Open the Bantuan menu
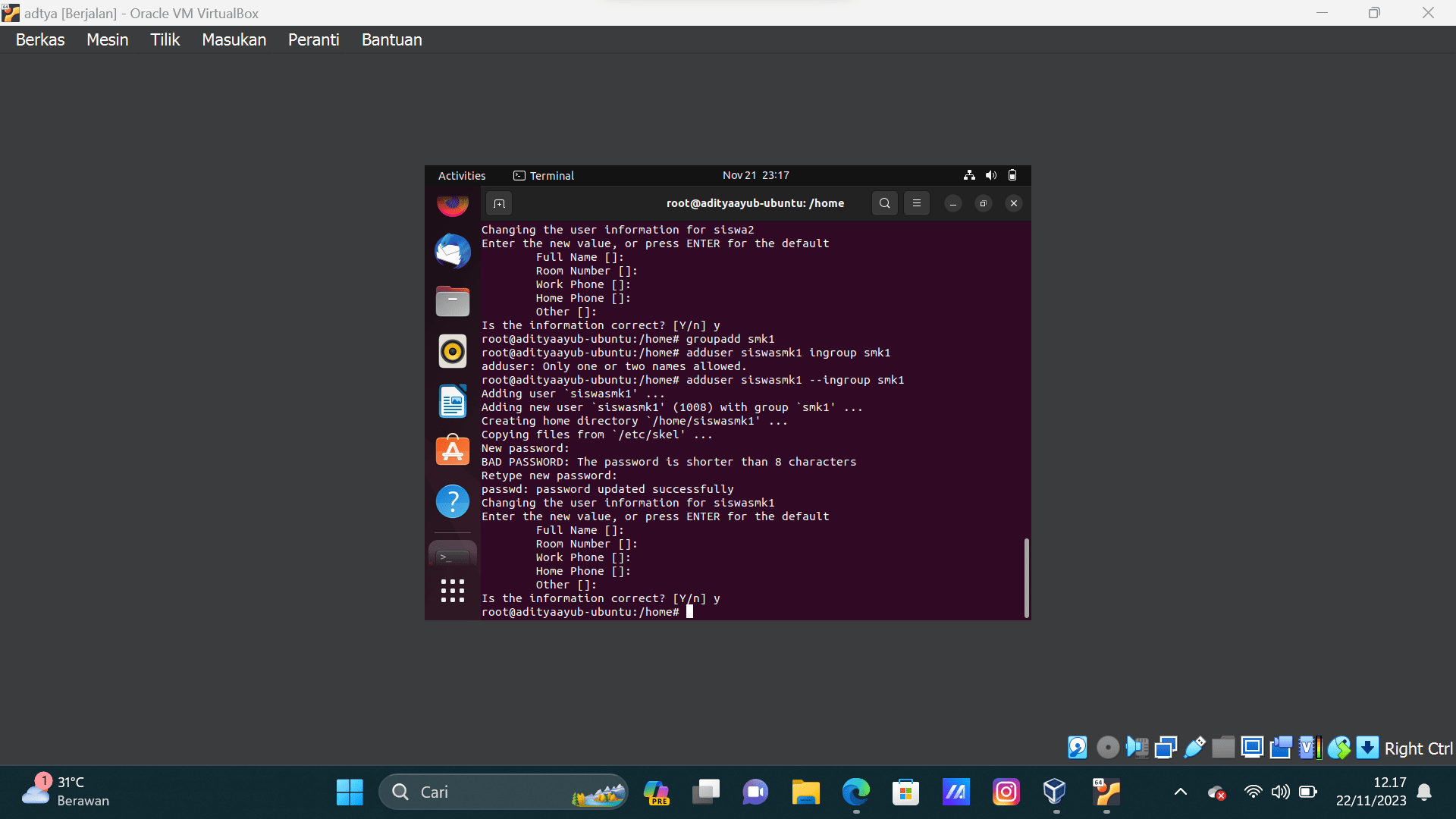The image size is (1456, 819). click(x=391, y=40)
